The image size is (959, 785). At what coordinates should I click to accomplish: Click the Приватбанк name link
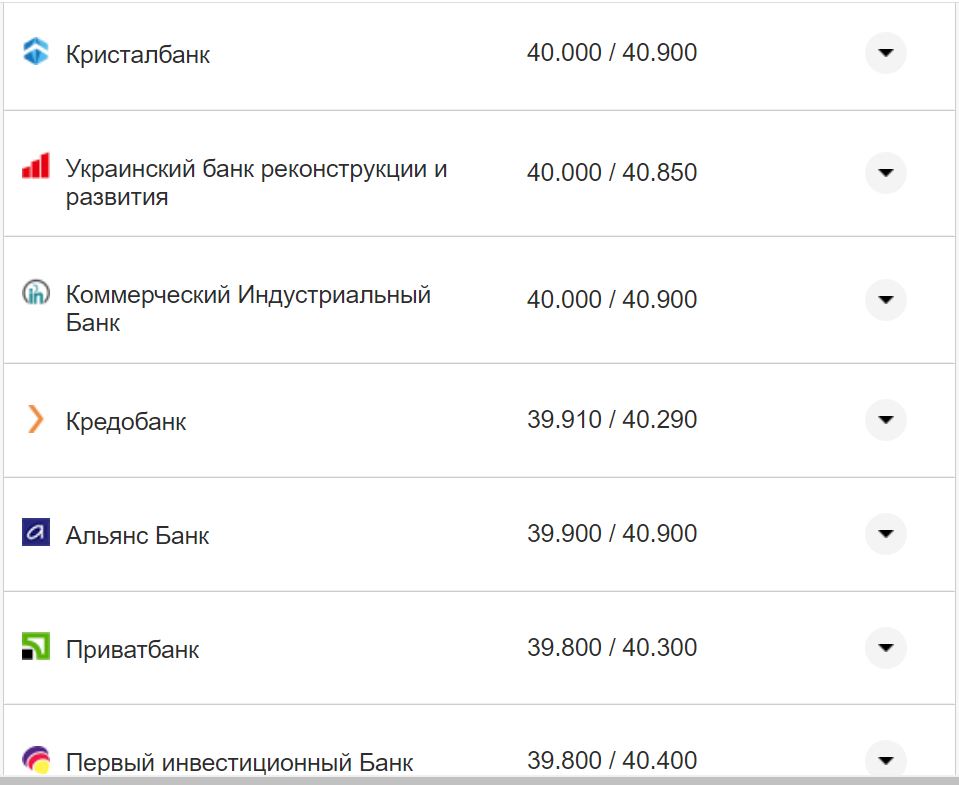134,648
